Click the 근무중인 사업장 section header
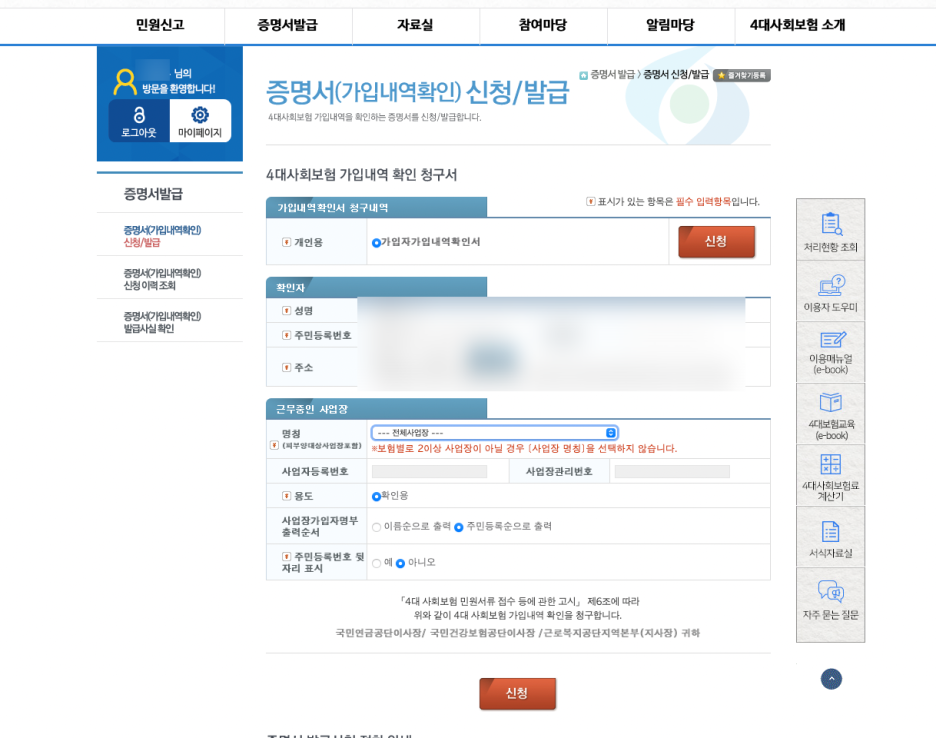The image size is (936, 738). tap(376, 409)
